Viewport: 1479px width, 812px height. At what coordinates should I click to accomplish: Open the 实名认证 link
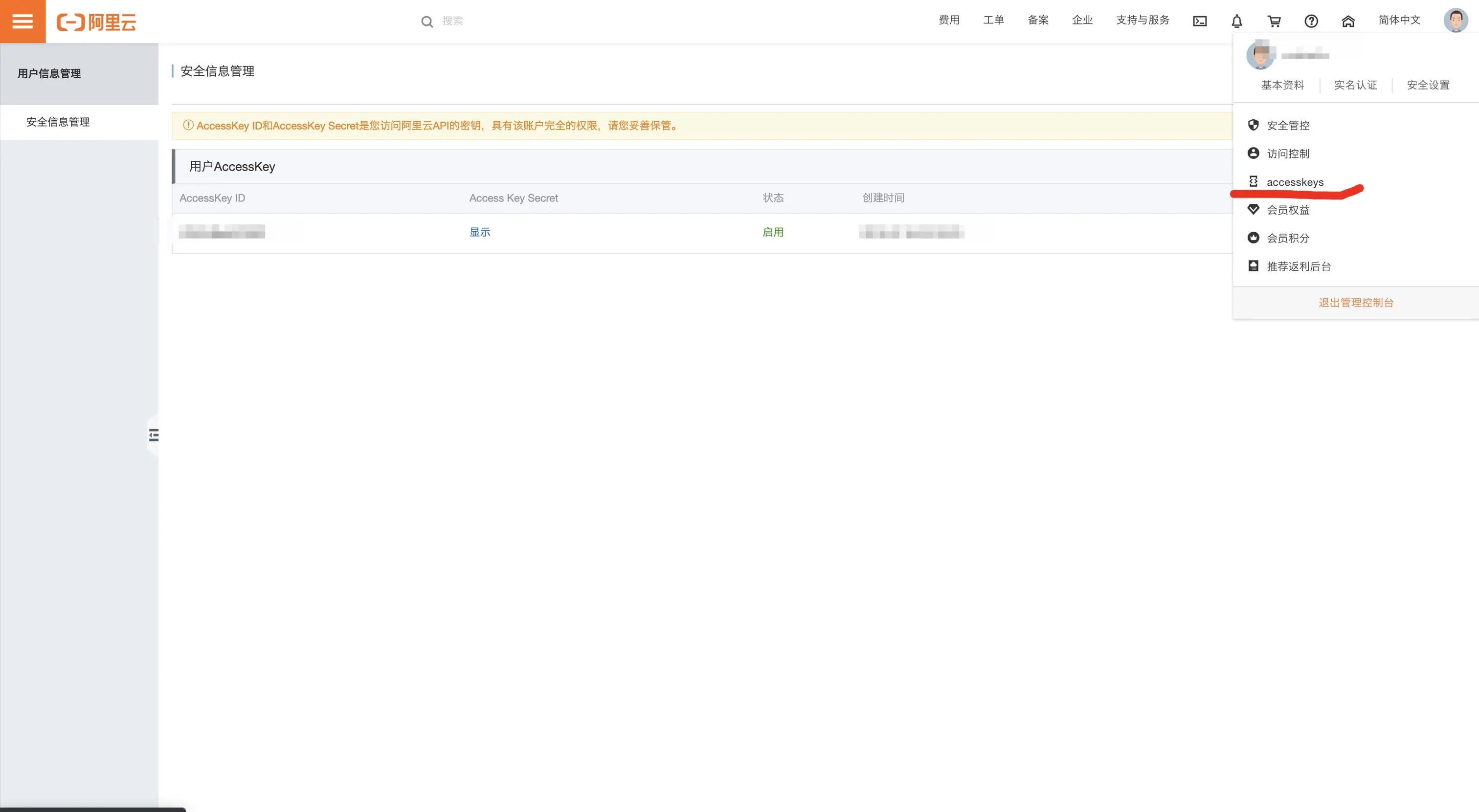[1355, 85]
